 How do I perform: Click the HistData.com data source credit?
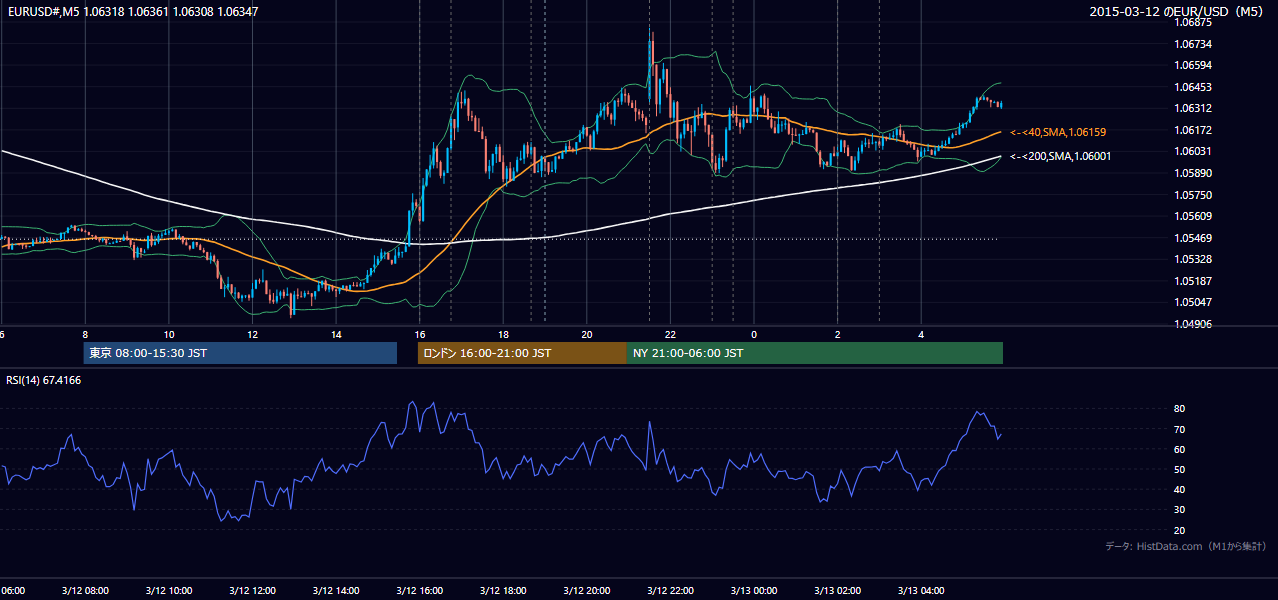[x=1186, y=546]
